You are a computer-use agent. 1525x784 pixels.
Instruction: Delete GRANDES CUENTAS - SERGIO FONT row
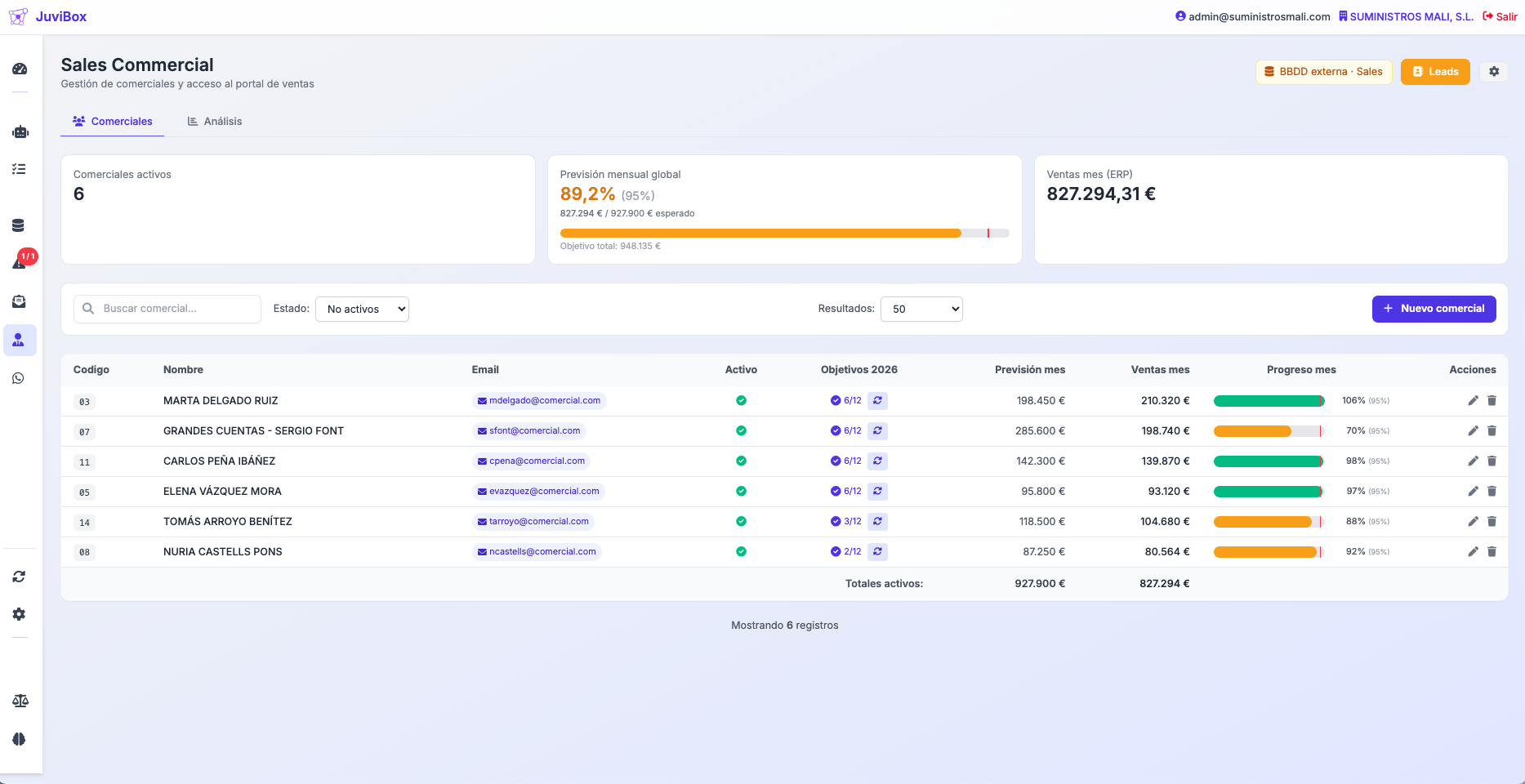coord(1492,431)
